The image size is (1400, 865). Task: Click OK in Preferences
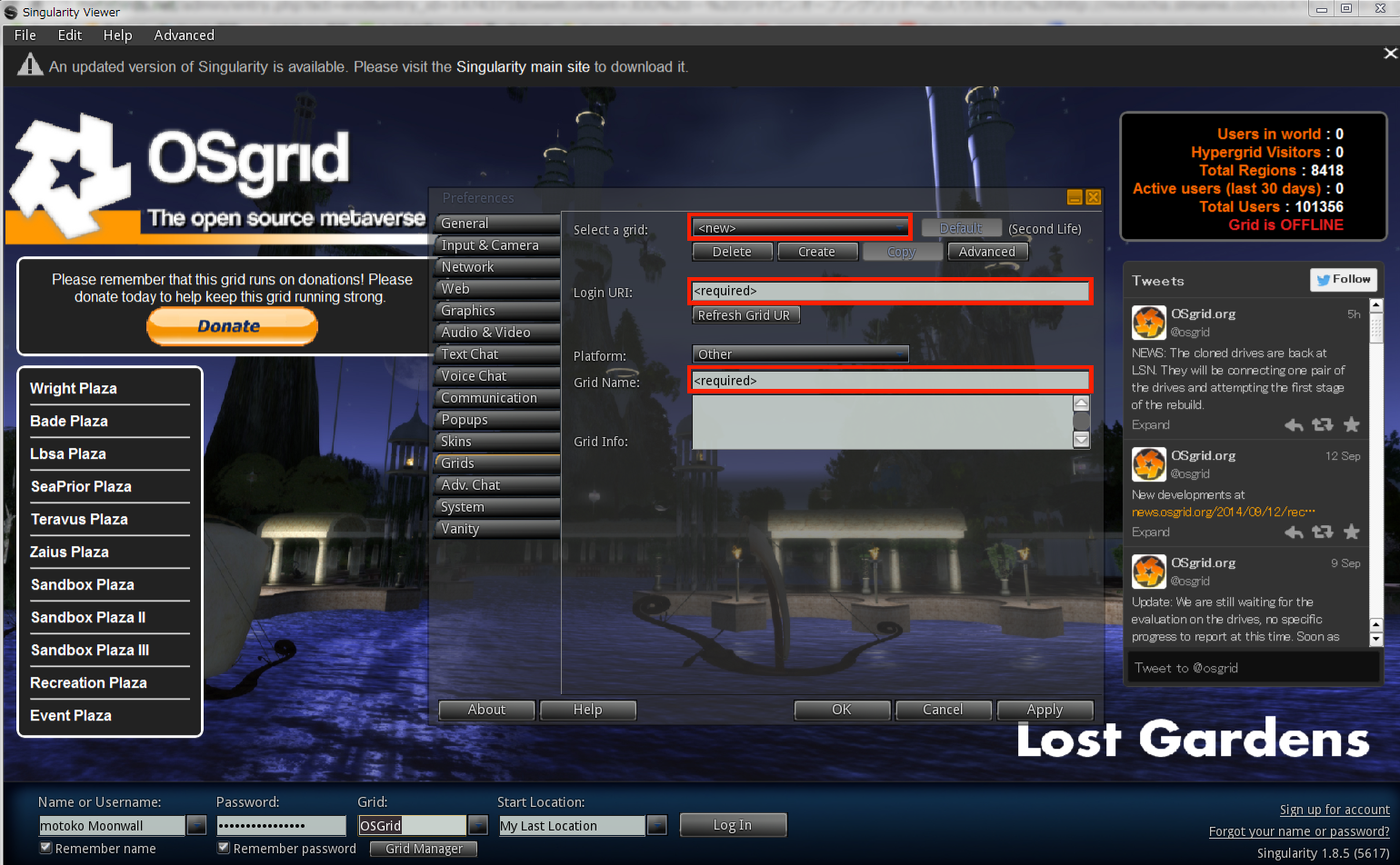pyautogui.click(x=842, y=710)
